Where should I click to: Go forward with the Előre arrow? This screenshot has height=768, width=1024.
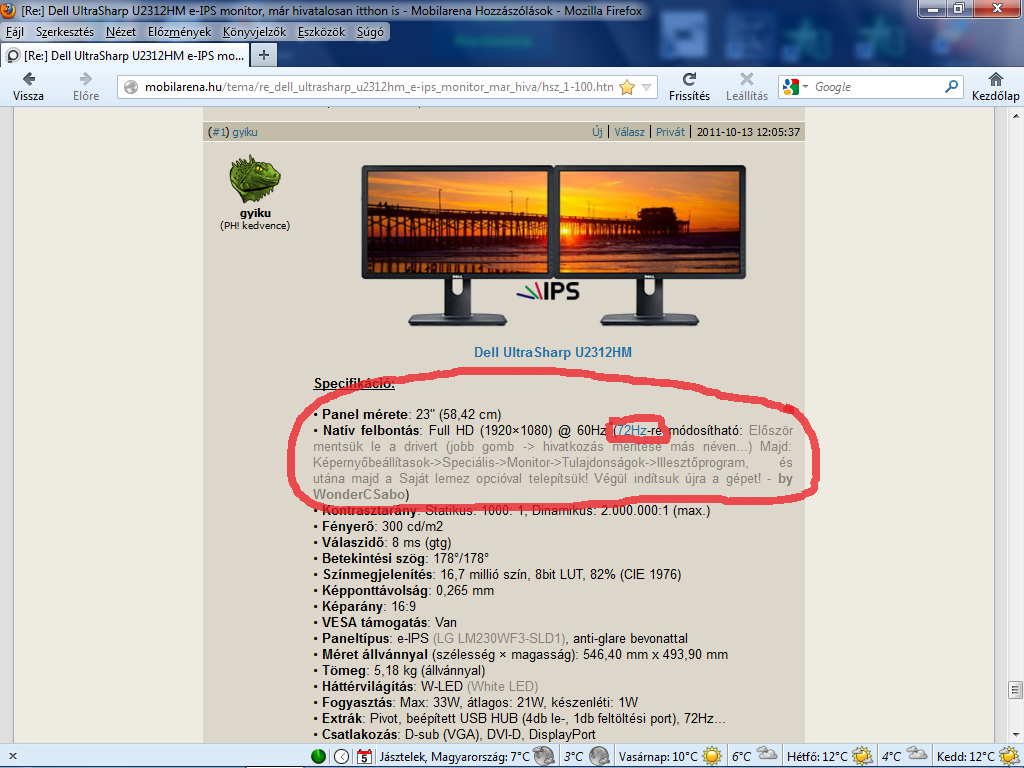[x=86, y=86]
